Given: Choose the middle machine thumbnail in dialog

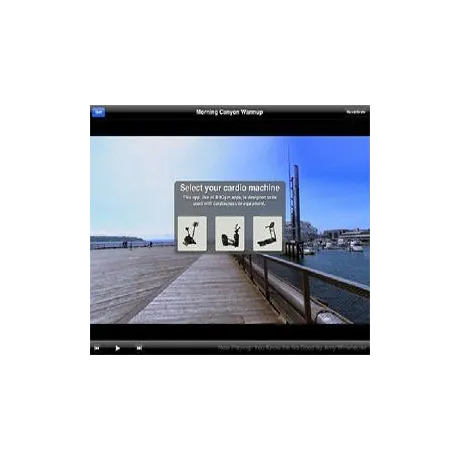Looking at the screenshot, I should pos(230,234).
